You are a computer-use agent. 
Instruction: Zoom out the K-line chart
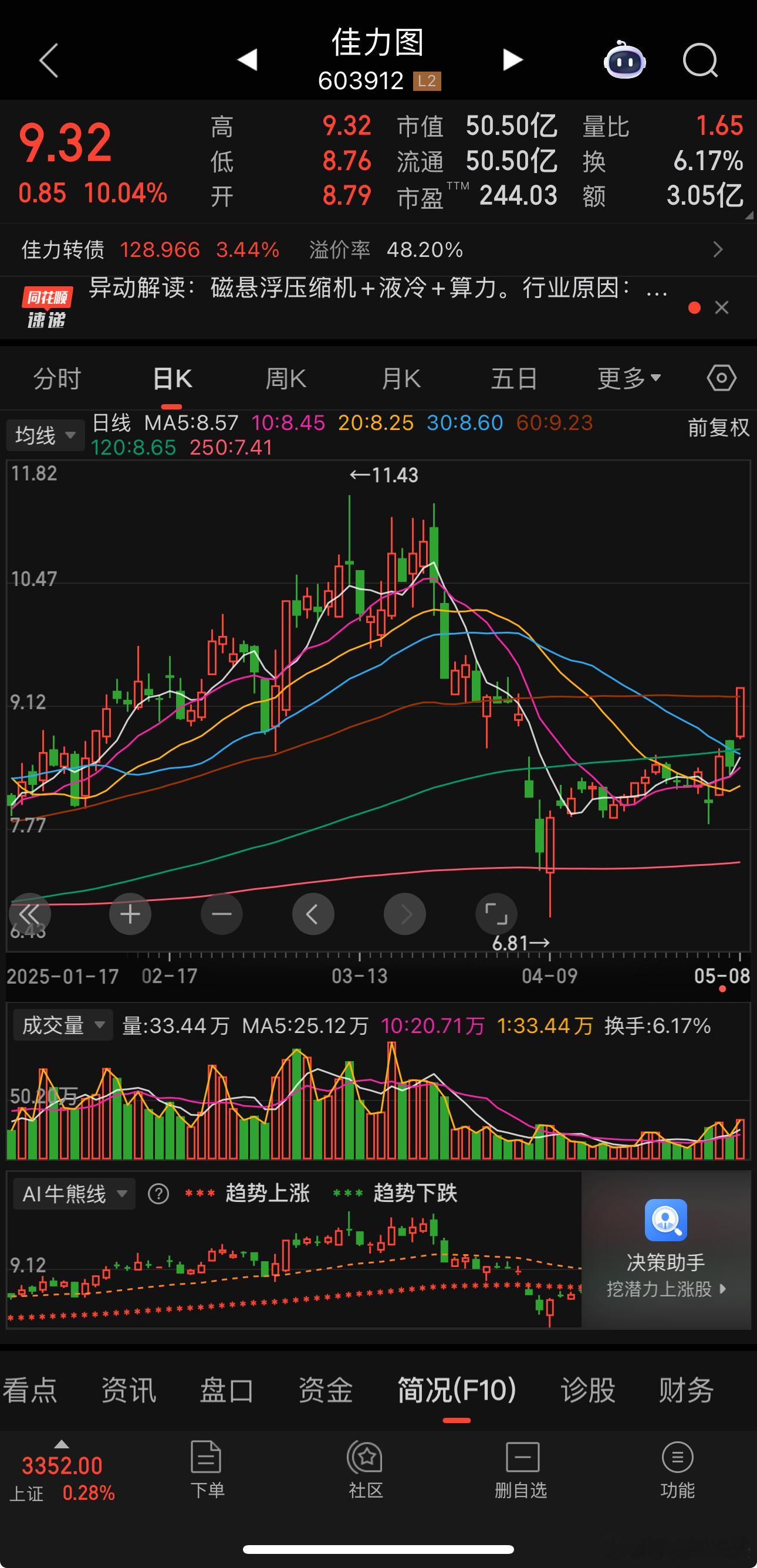pos(222,914)
